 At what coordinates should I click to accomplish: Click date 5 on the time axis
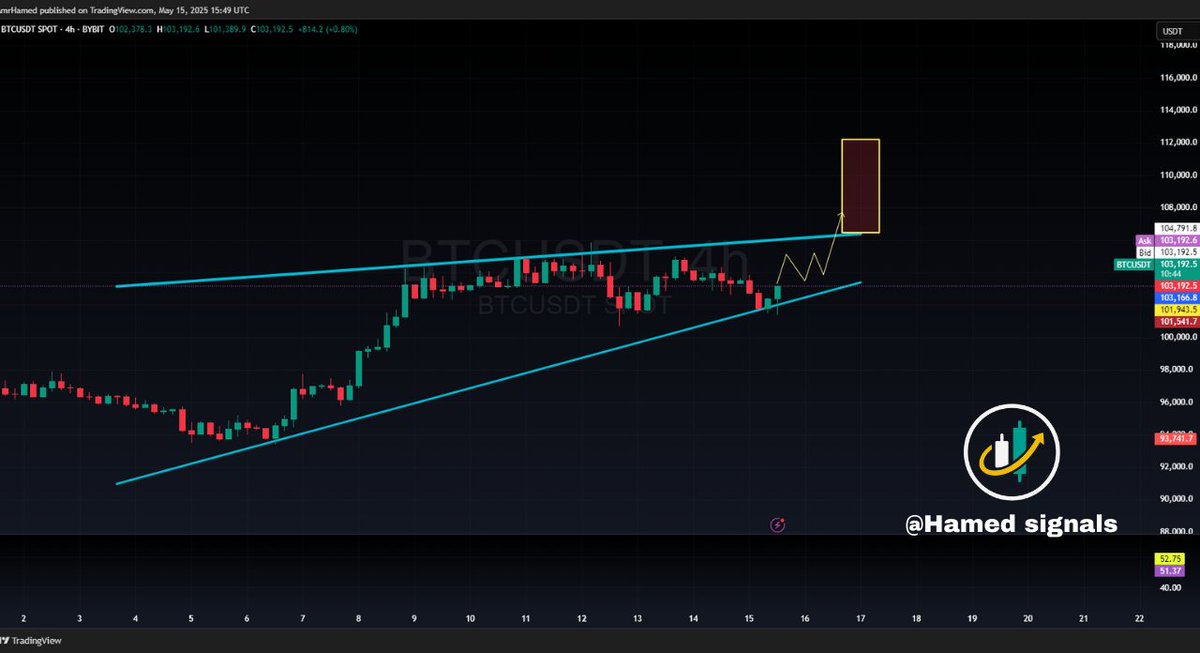coord(190,619)
